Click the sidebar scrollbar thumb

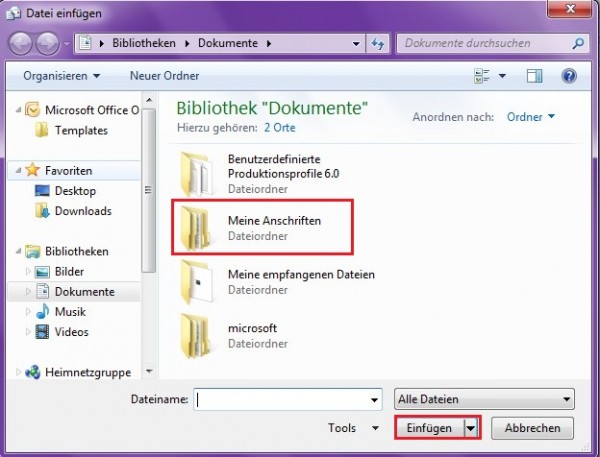click(x=148, y=191)
